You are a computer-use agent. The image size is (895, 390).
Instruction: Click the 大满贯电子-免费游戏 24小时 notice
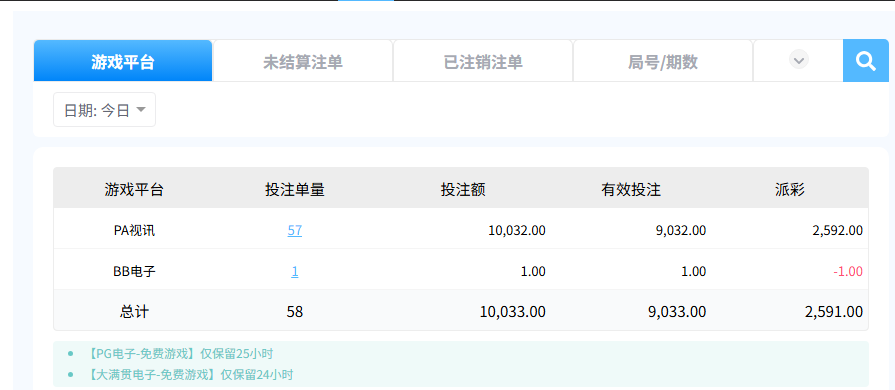click(190, 375)
